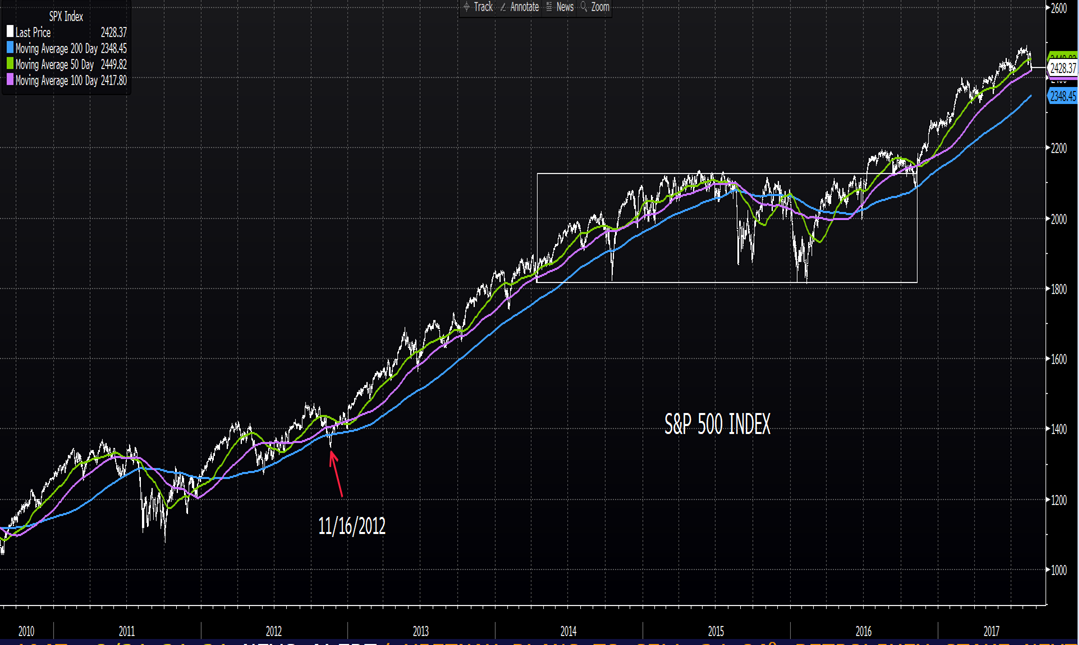The image size is (1079, 645).
Task: Select Moving Average 50 Day legend label
Action: point(54,64)
